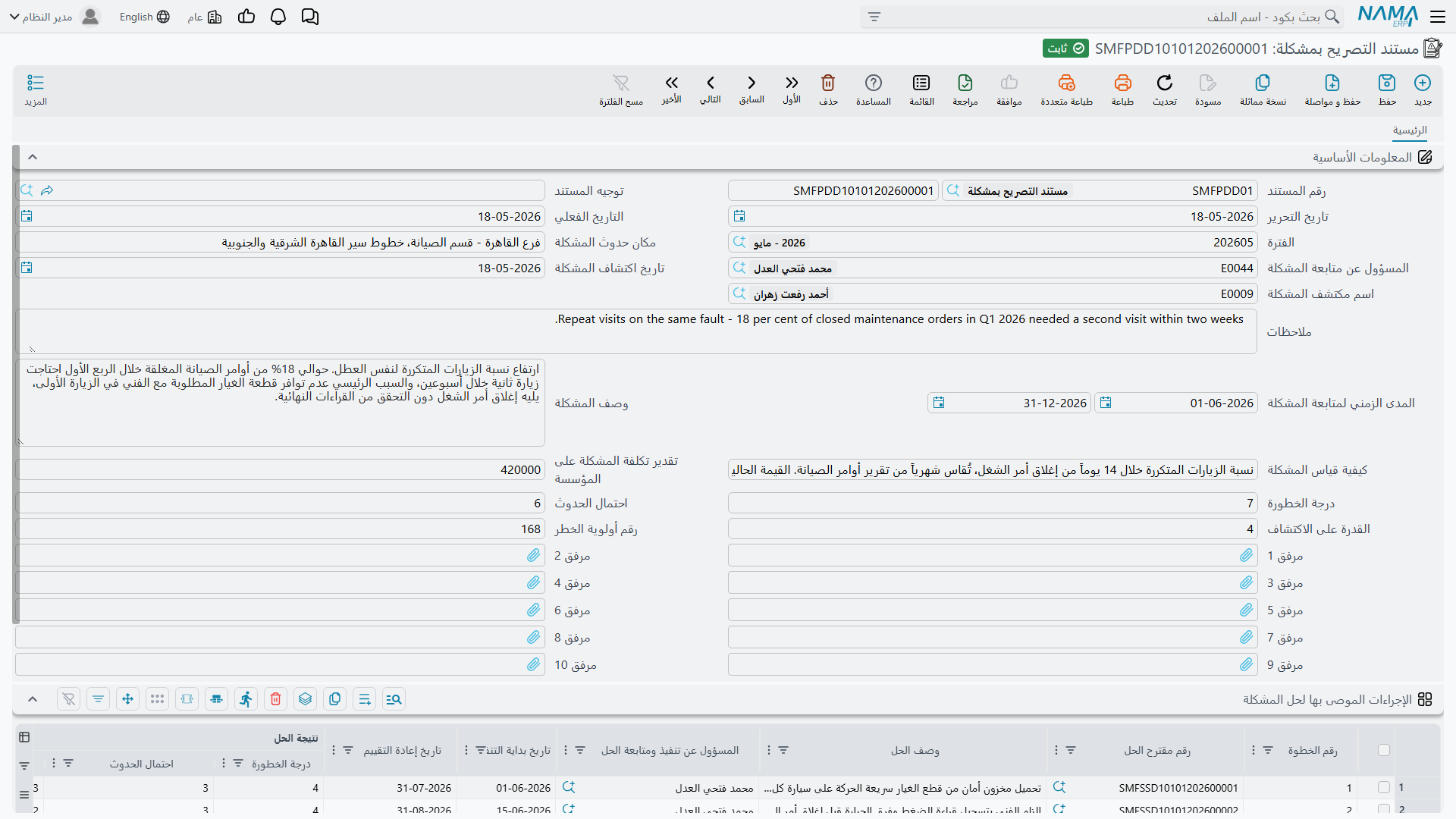This screenshot has height=819, width=1456.
Task: Click the layers icon in the grid toolbar
Action: 306,699
